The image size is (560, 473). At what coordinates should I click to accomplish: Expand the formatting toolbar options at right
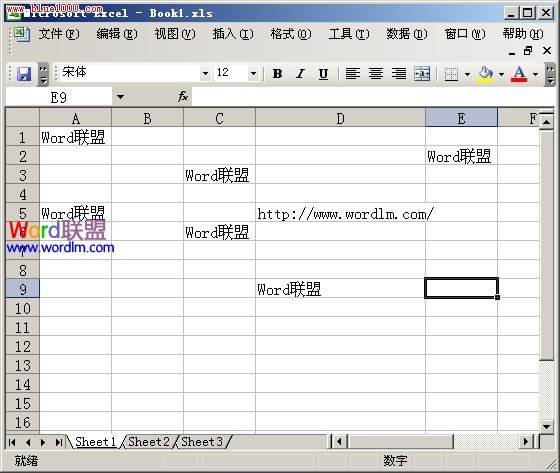(550, 74)
